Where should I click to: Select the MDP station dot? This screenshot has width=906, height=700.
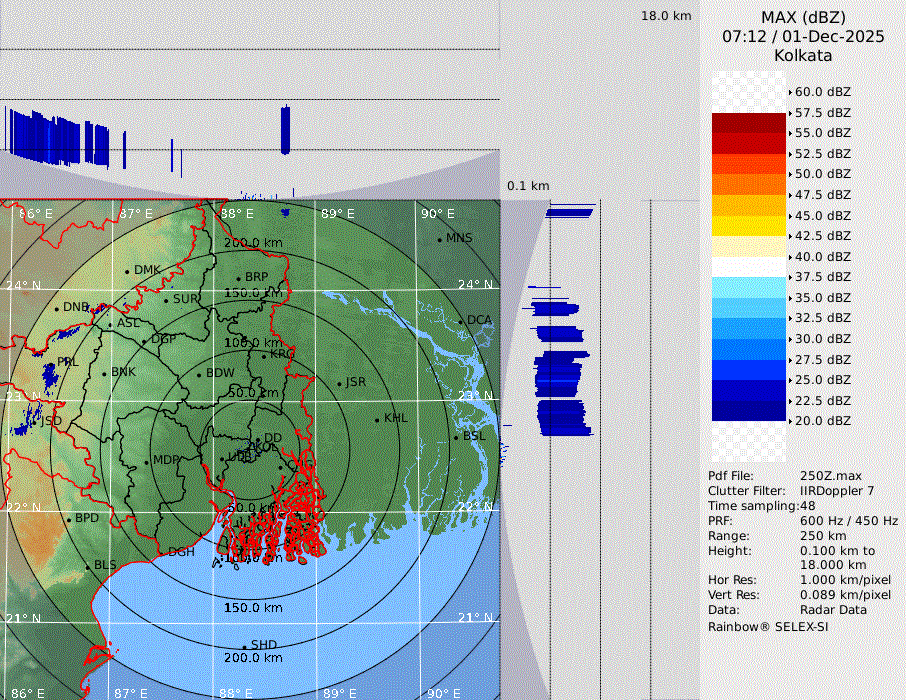(146, 461)
